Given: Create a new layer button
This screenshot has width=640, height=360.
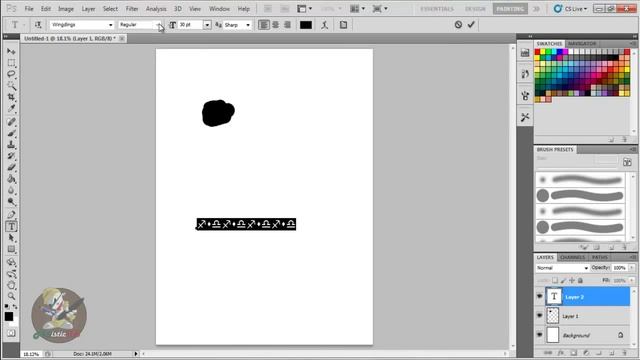Looking at the screenshot, I should pos(611,353).
